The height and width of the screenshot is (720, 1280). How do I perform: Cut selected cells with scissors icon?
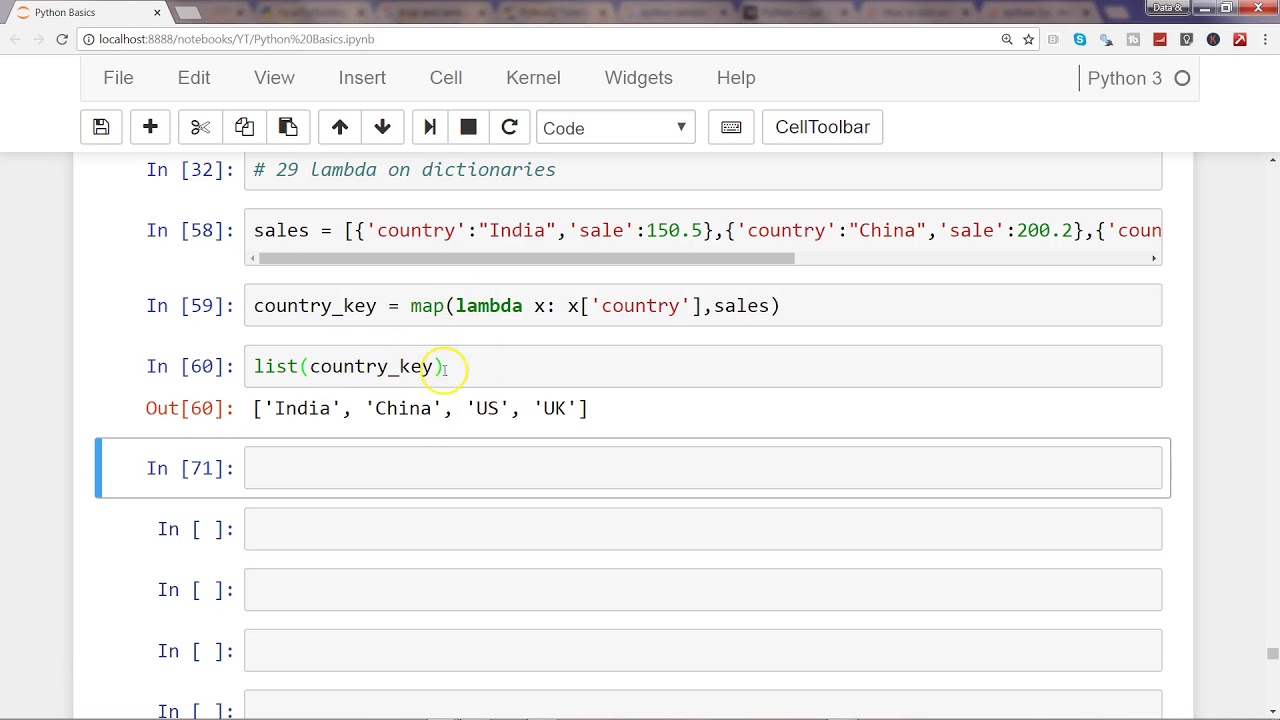pos(200,127)
